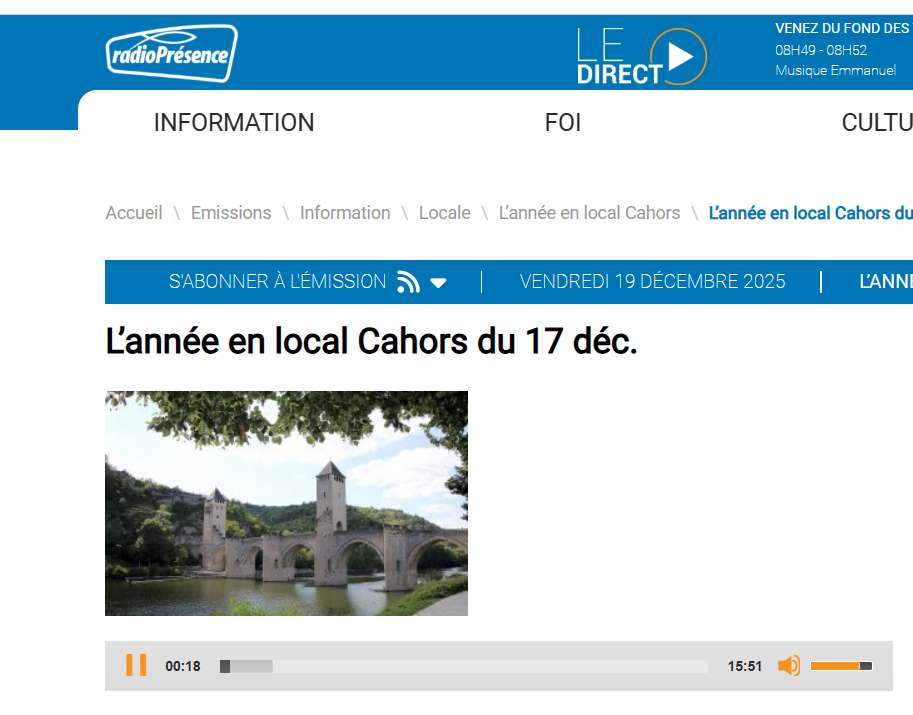Adjust the orange volume slider

841,666
